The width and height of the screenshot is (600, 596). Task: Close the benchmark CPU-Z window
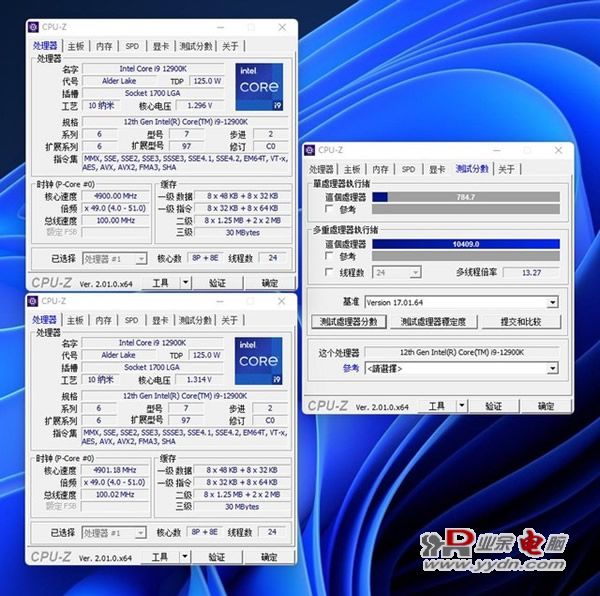tap(558, 150)
